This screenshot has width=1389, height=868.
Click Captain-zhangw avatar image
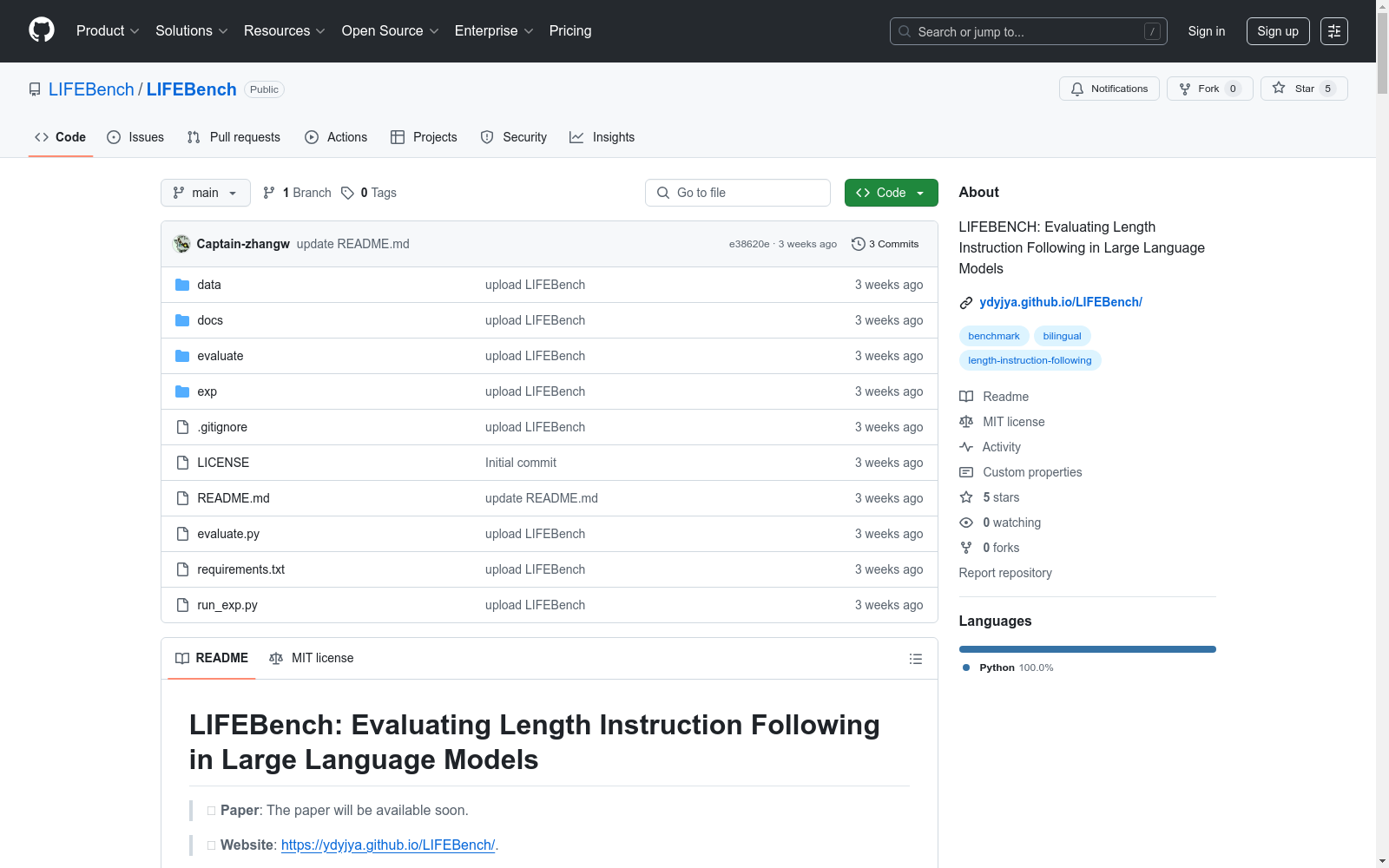[181, 244]
